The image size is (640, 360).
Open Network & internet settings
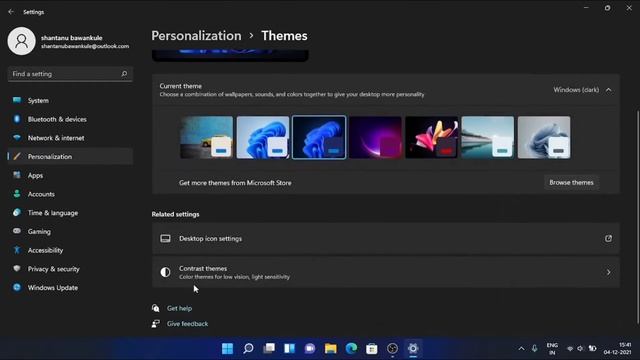click(x=70, y=138)
